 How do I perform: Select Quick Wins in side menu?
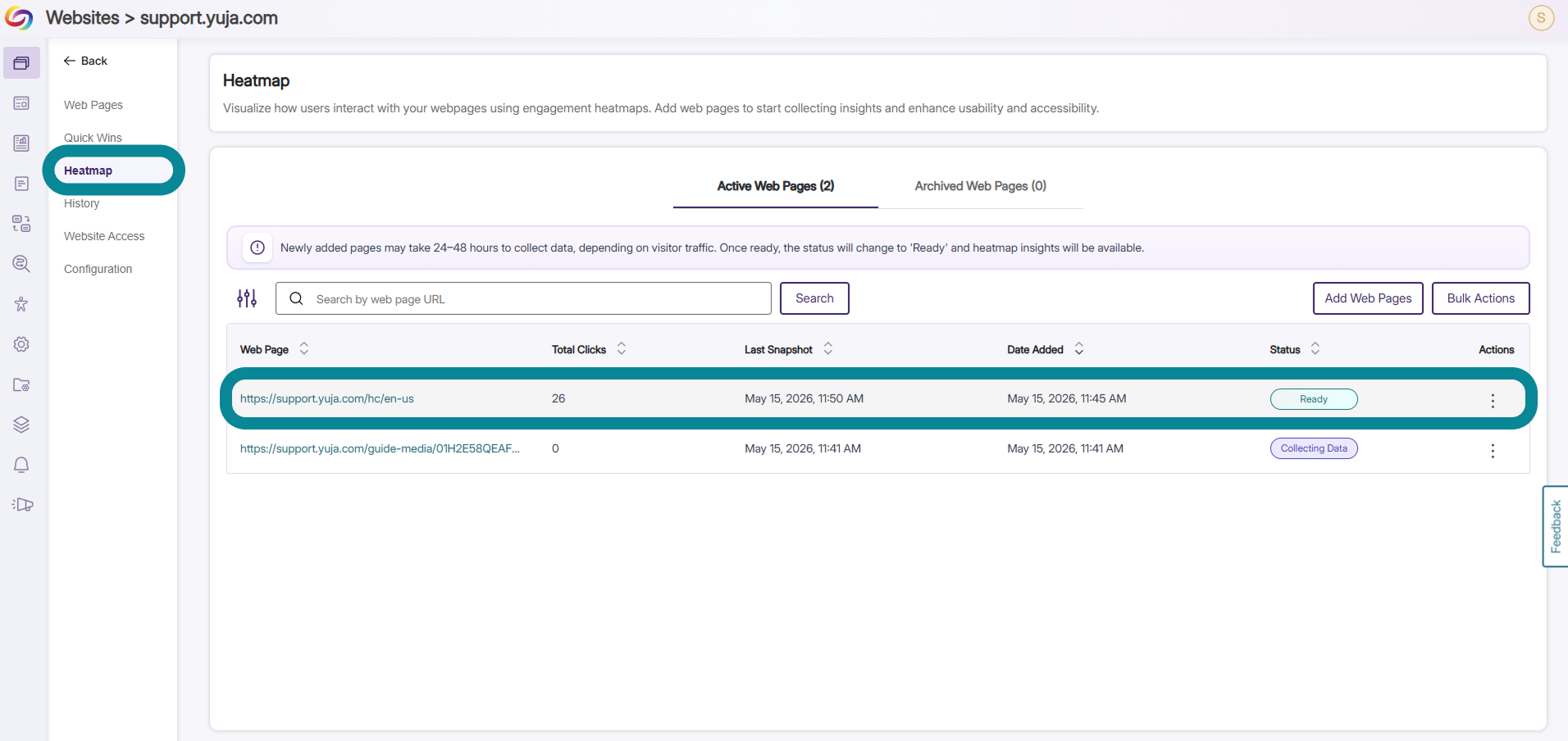point(93,138)
